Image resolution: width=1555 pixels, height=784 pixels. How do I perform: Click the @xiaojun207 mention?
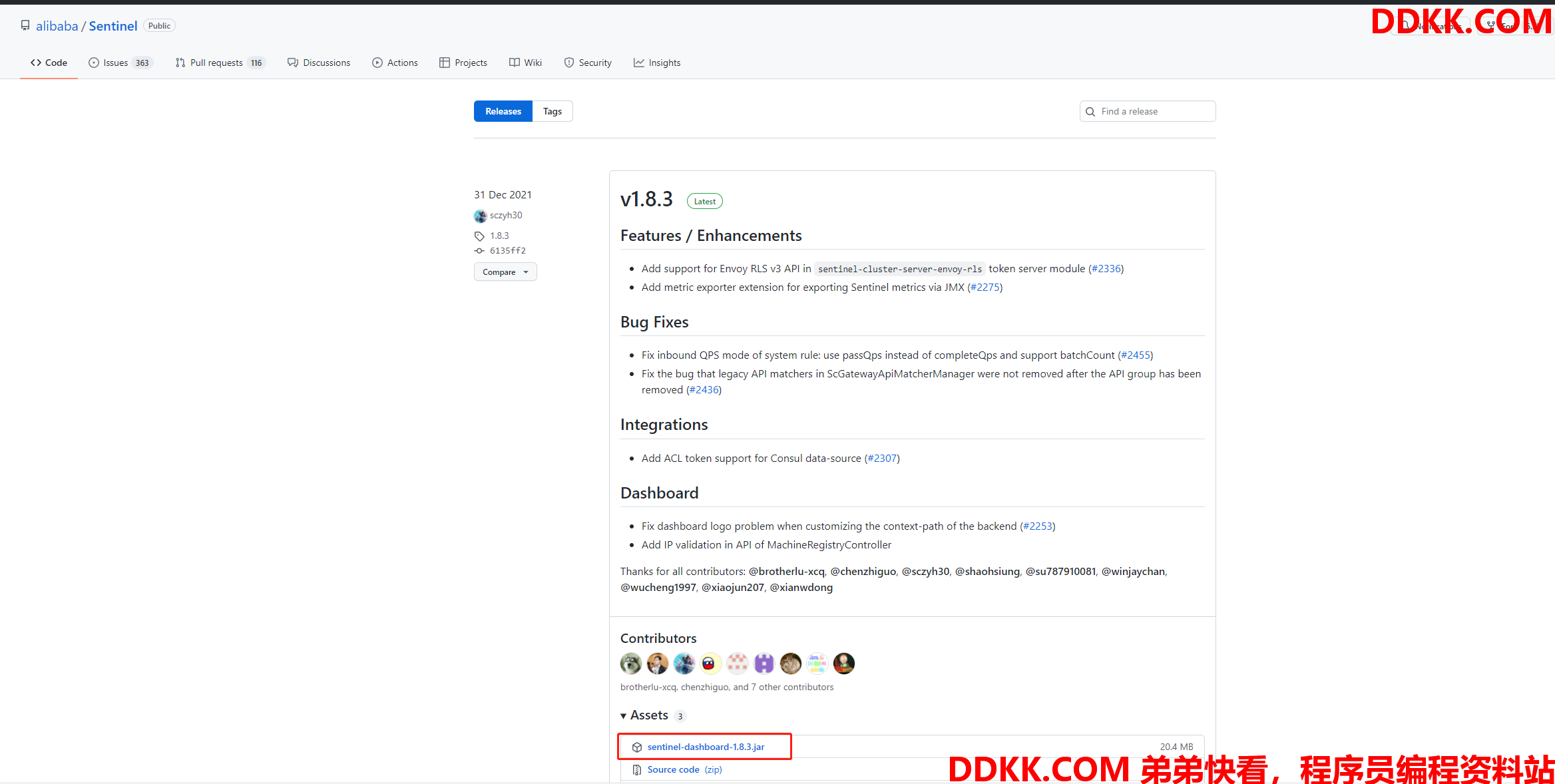coord(733,587)
